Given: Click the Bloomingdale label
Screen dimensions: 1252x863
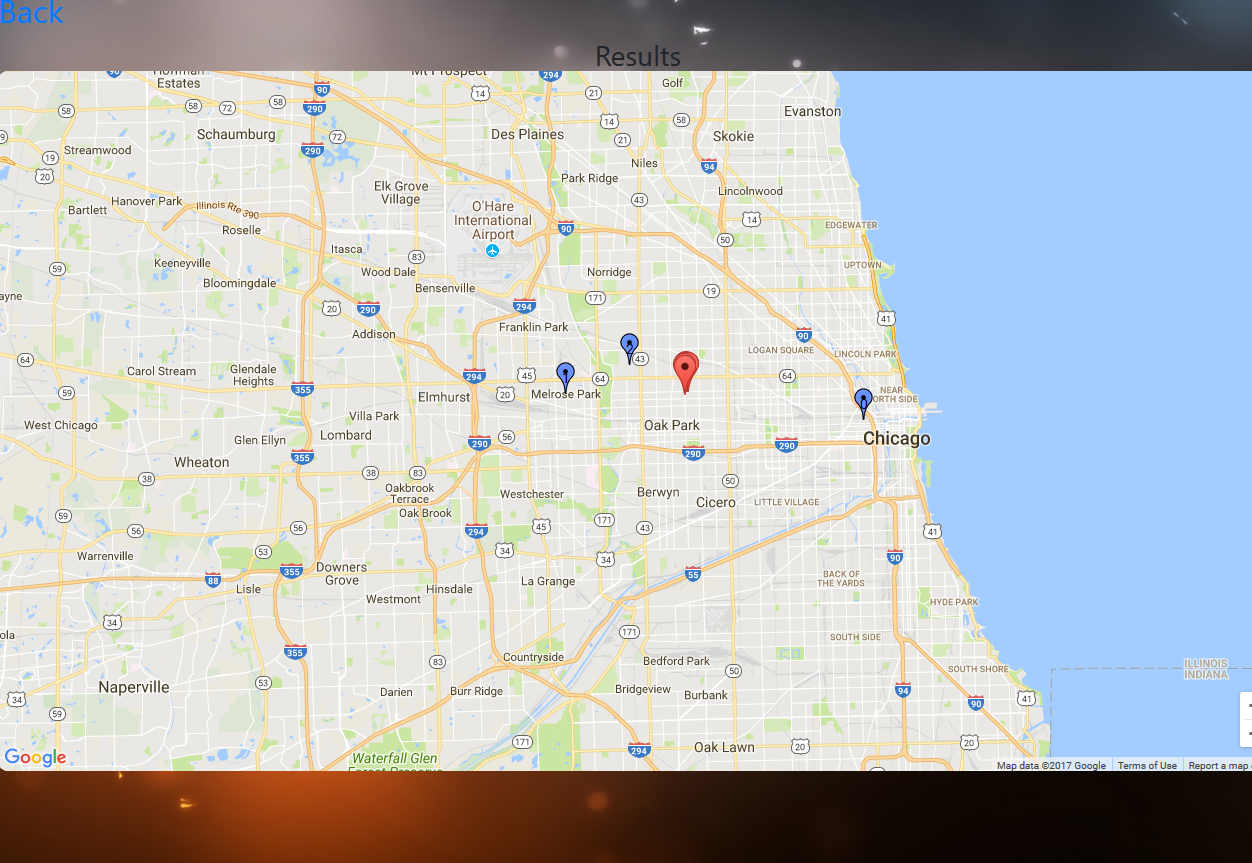Looking at the screenshot, I should tap(239, 283).
